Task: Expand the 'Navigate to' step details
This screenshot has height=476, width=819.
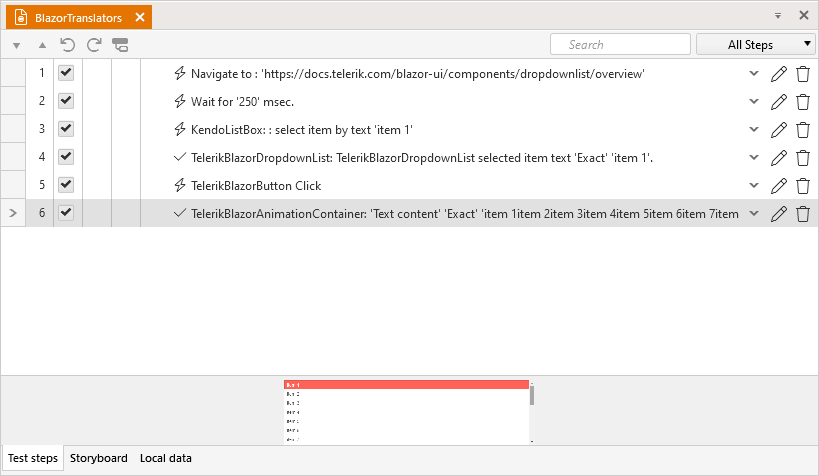Action: tap(754, 73)
